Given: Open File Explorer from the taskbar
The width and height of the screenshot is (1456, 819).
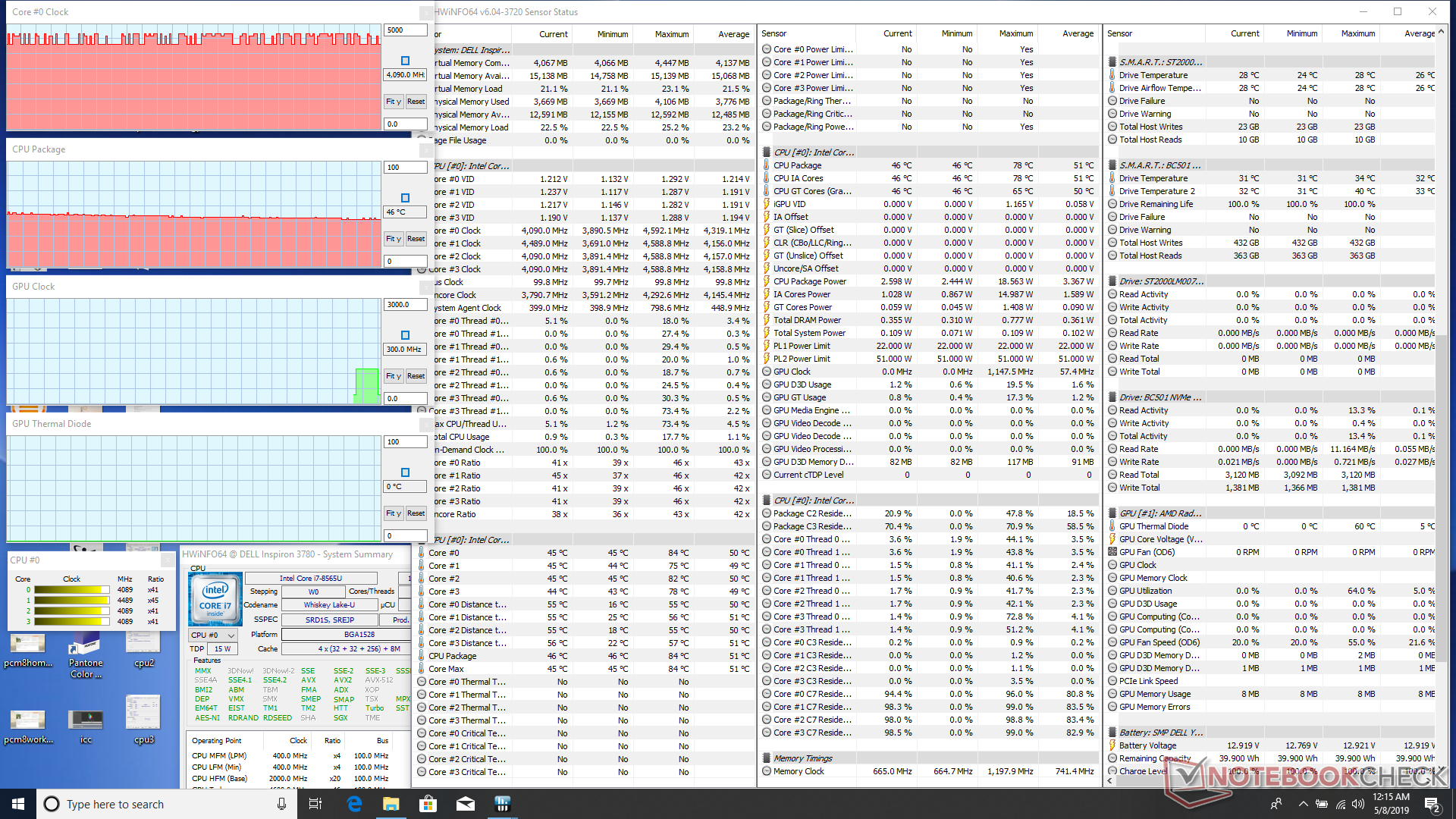Looking at the screenshot, I should tap(391, 804).
